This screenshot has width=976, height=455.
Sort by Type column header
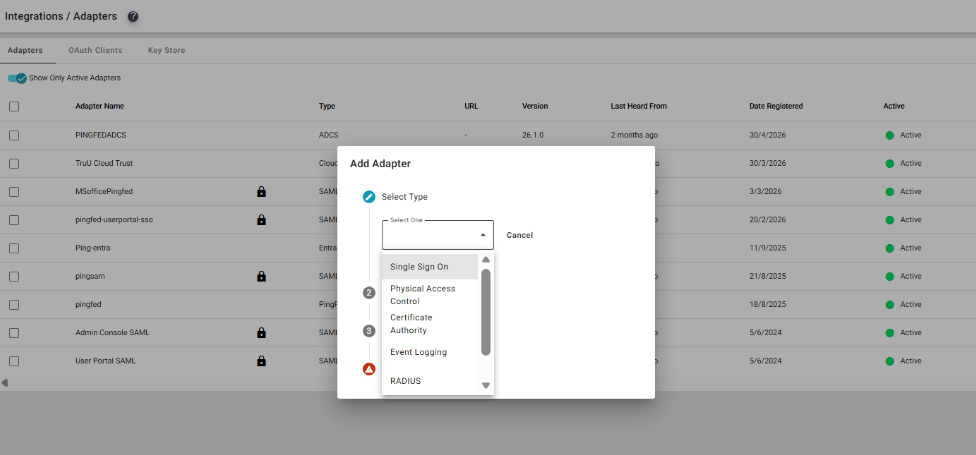point(327,106)
